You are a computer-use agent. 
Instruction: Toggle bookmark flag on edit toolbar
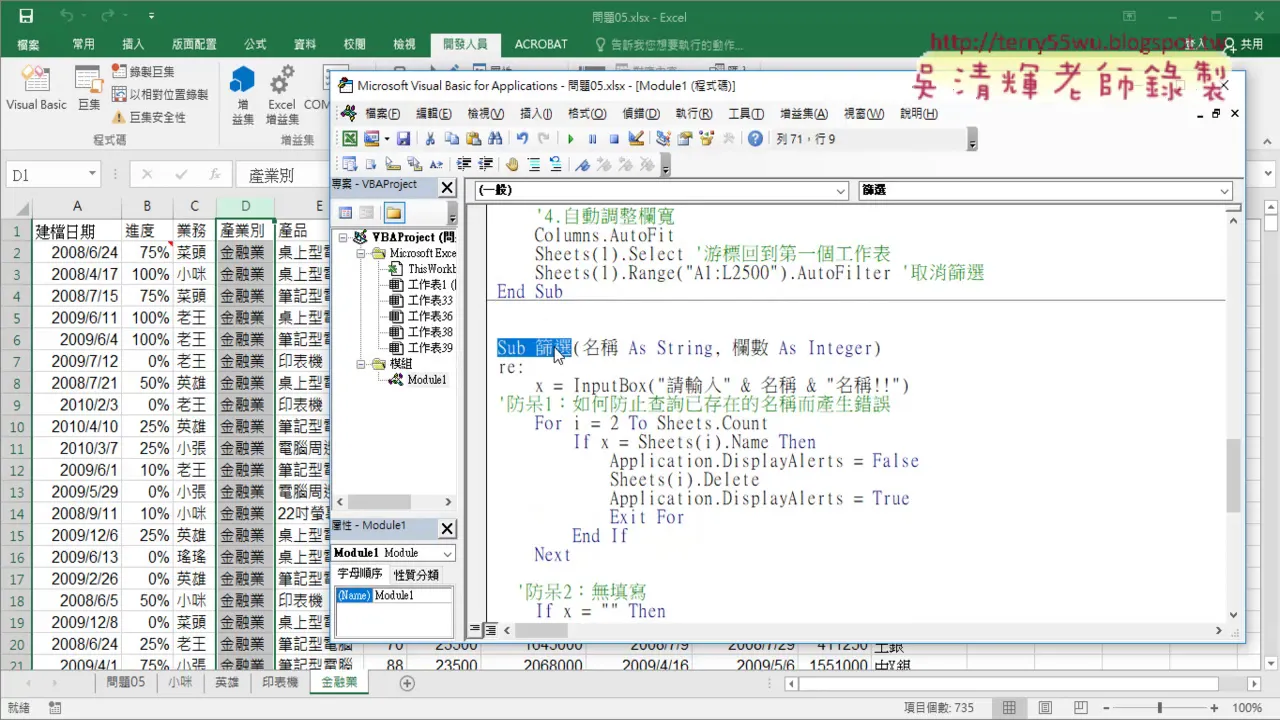pos(583,164)
